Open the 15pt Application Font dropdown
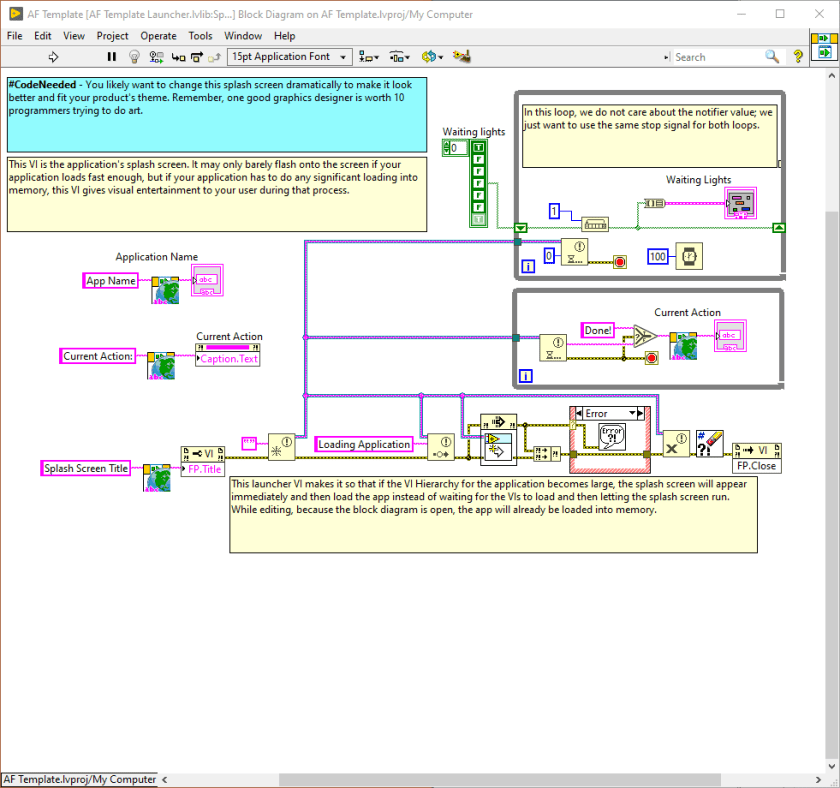The width and height of the screenshot is (840, 788). 290,57
